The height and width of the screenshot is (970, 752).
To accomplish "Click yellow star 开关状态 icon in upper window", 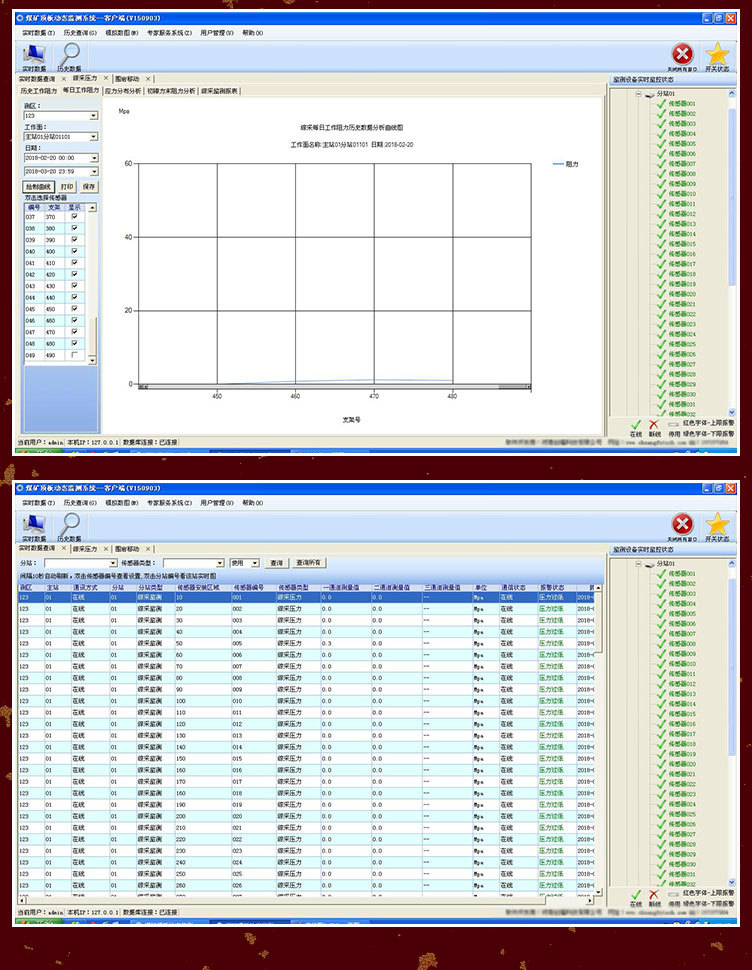I will pos(717,54).
